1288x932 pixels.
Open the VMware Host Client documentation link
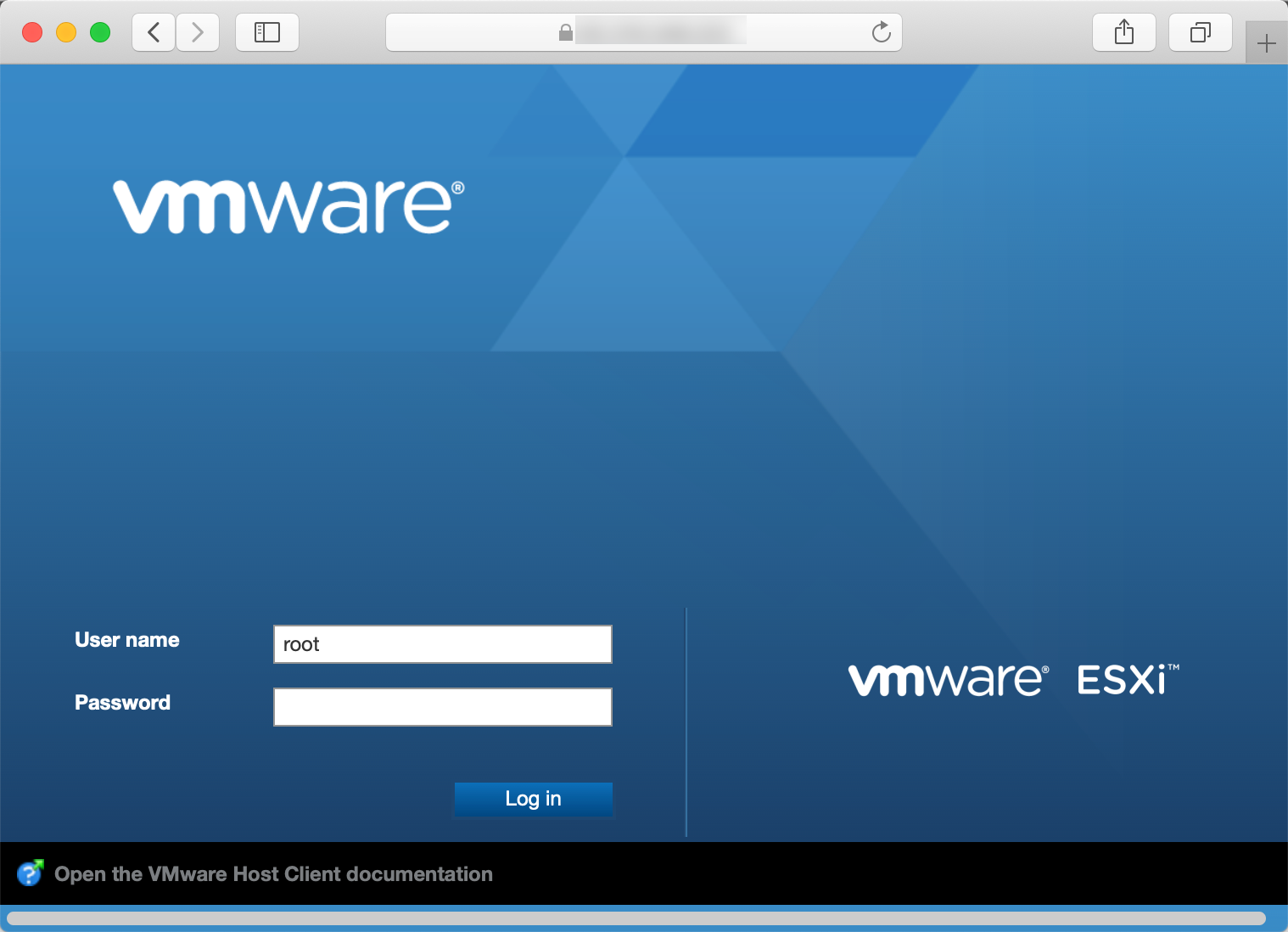[273, 874]
